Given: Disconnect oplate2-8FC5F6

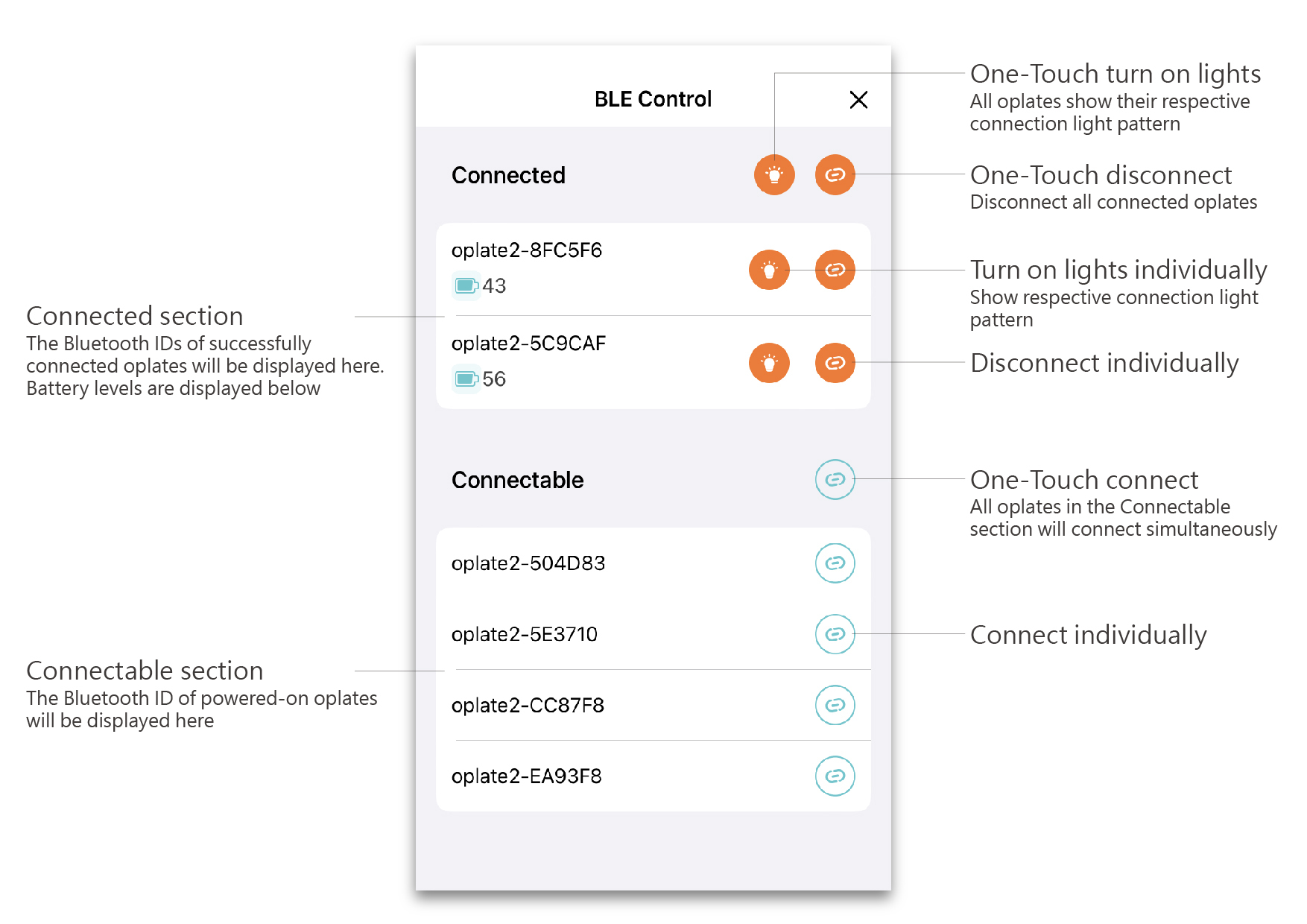Looking at the screenshot, I should 835,270.
